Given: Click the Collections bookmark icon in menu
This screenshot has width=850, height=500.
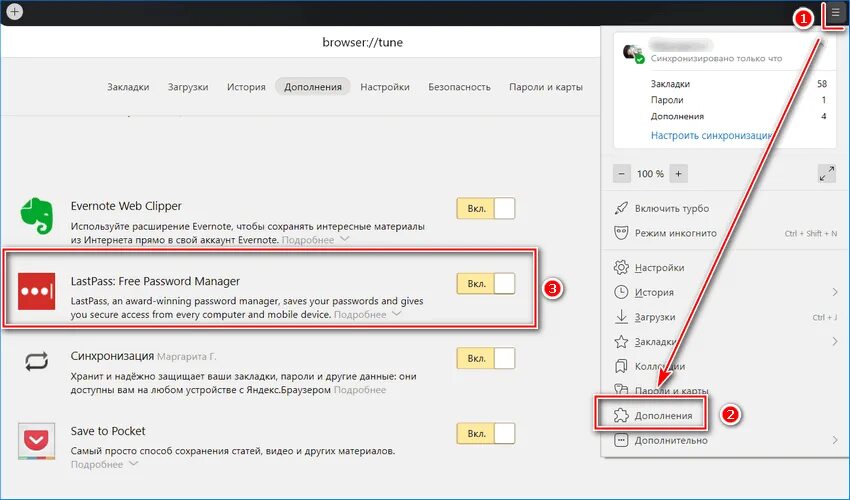Looking at the screenshot, I should coord(621,367).
